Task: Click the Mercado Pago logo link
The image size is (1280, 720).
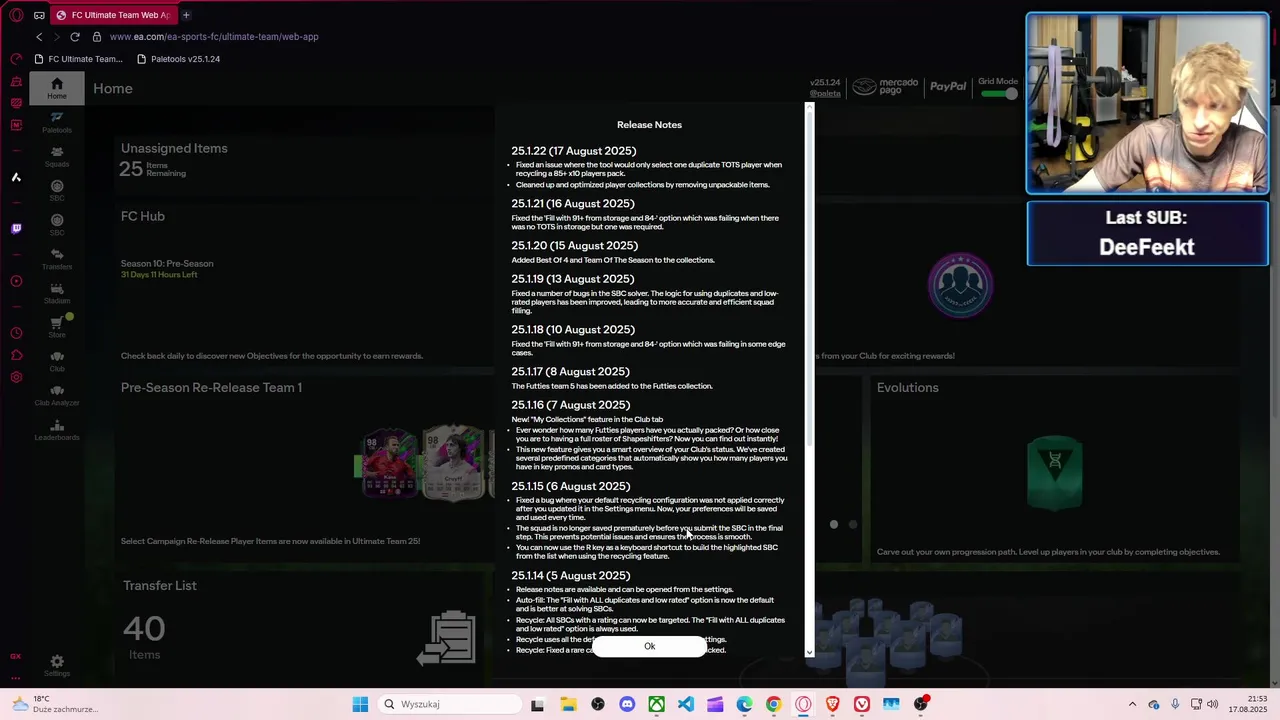Action: [x=885, y=88]
